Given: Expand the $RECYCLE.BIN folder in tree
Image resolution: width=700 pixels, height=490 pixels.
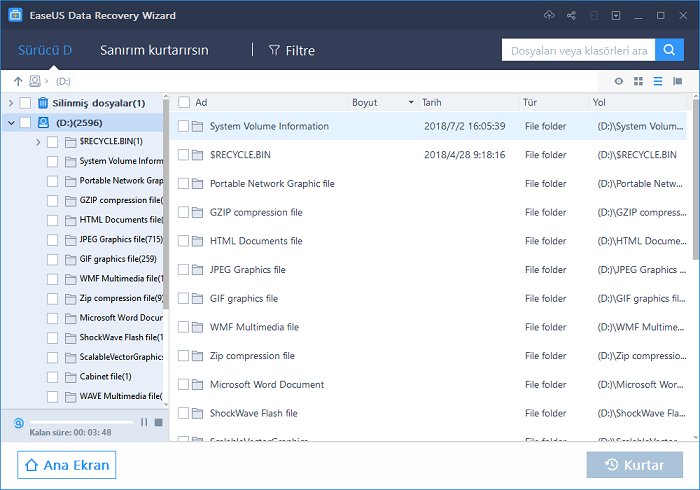Looking at the screenshot, I should coord(38,142).
